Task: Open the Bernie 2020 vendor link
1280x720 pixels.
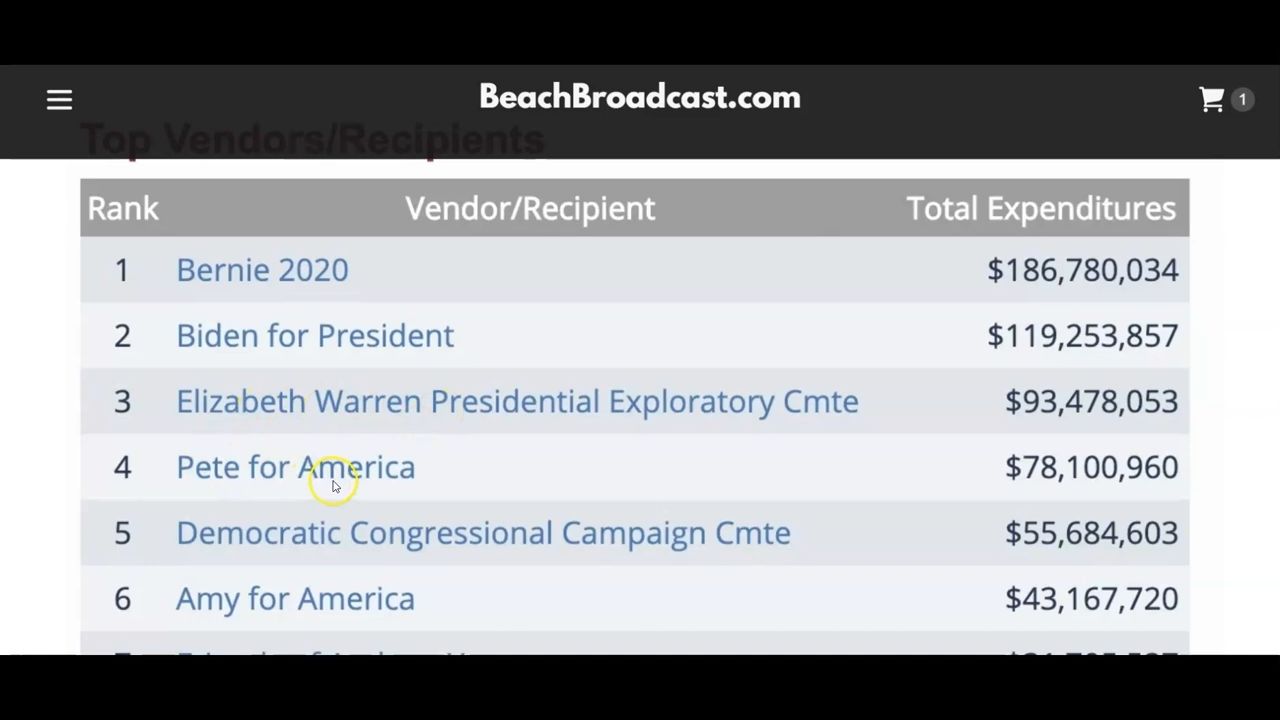Action: pyautogui.click(x=262, y=270)
